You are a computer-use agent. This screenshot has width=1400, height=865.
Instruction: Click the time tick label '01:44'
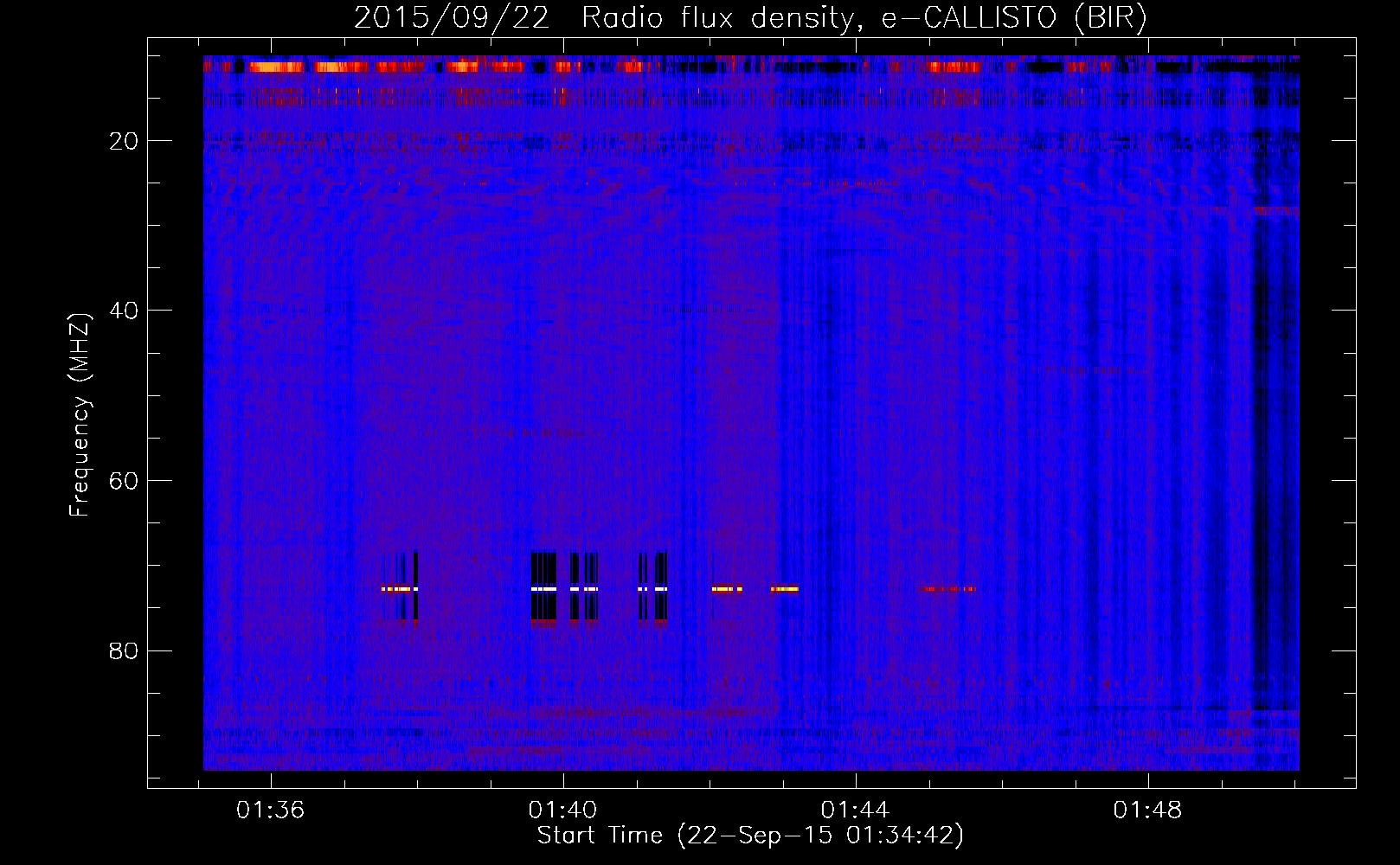coord(855,811)
